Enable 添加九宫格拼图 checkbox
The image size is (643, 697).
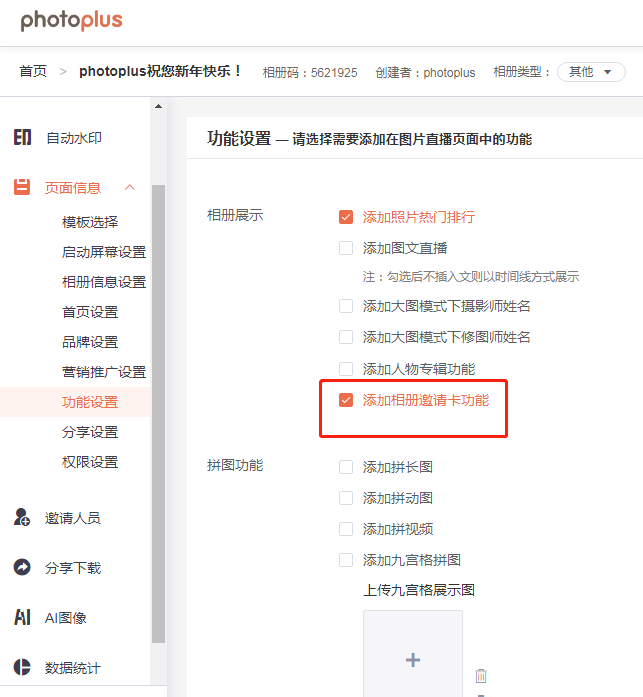coord(346,560)
